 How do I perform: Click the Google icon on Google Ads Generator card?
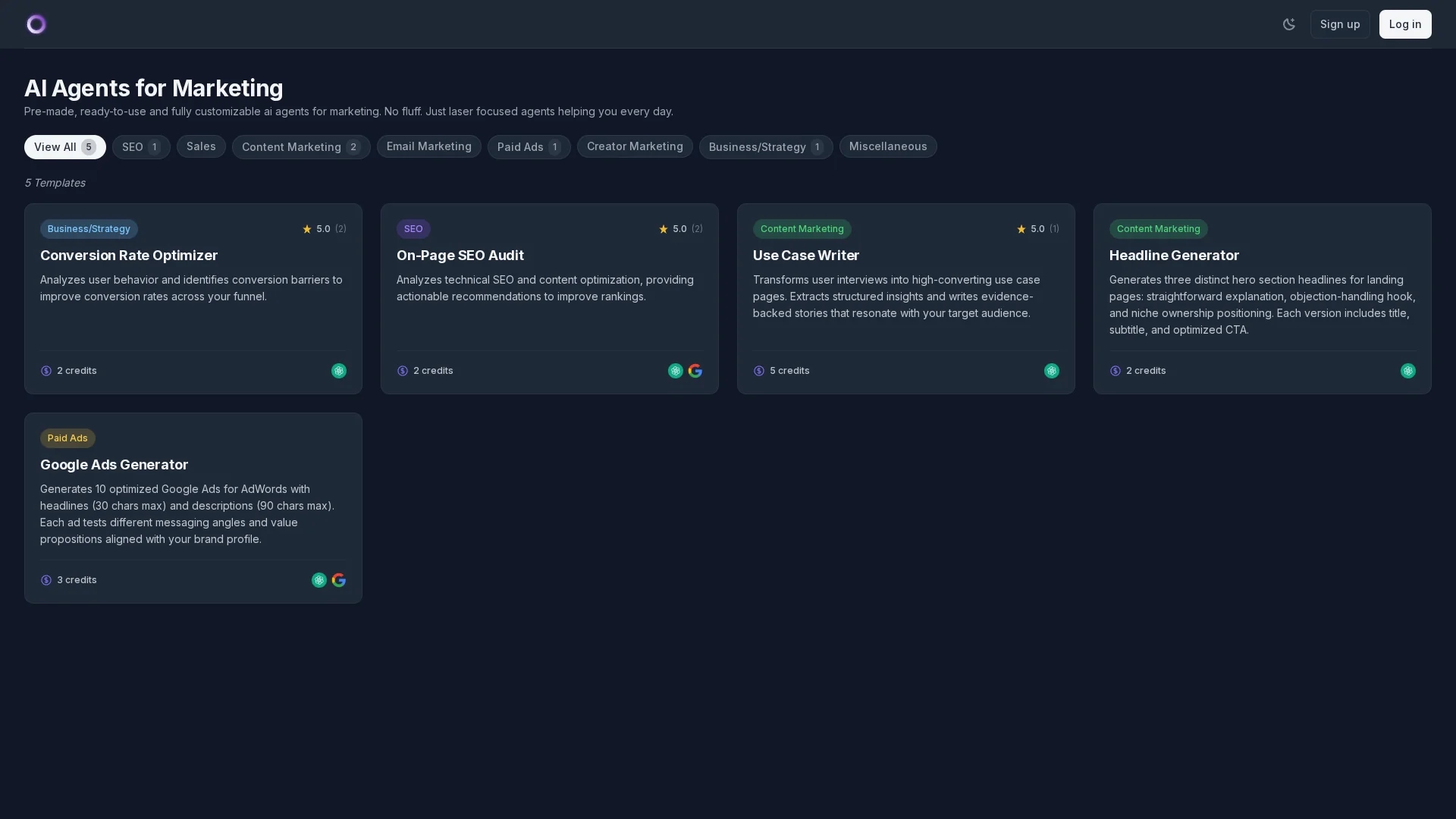pyautogui.click(x=338, y=580)
